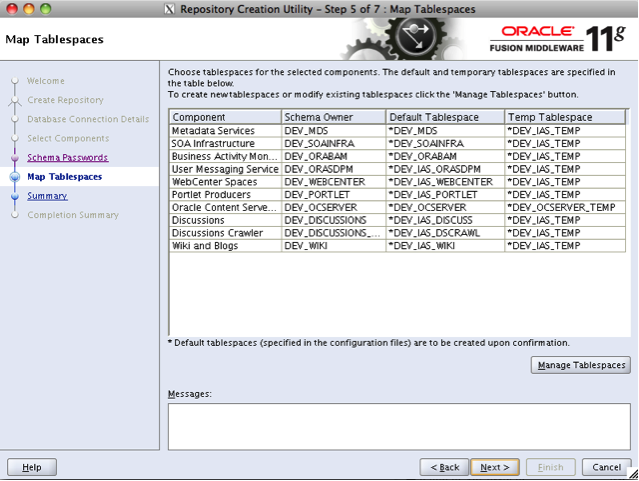The height and width of the screenshot is (481, 639).
Task: Go back with the Back button
Action: 445,467
